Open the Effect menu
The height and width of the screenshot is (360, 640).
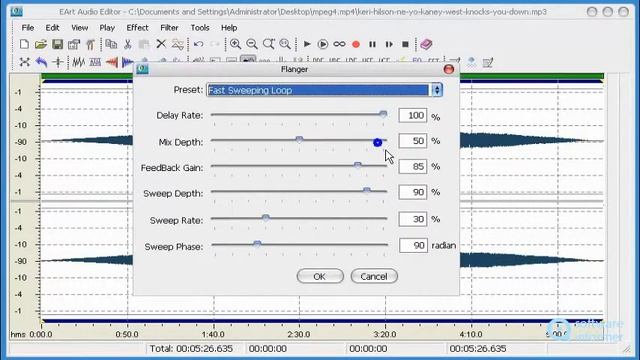point(138,28)
